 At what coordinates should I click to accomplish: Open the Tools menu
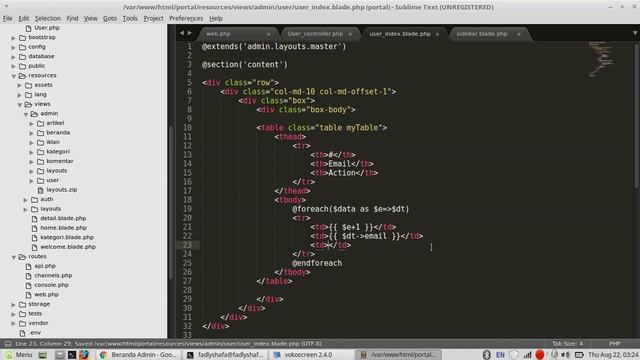coord(130,18)
